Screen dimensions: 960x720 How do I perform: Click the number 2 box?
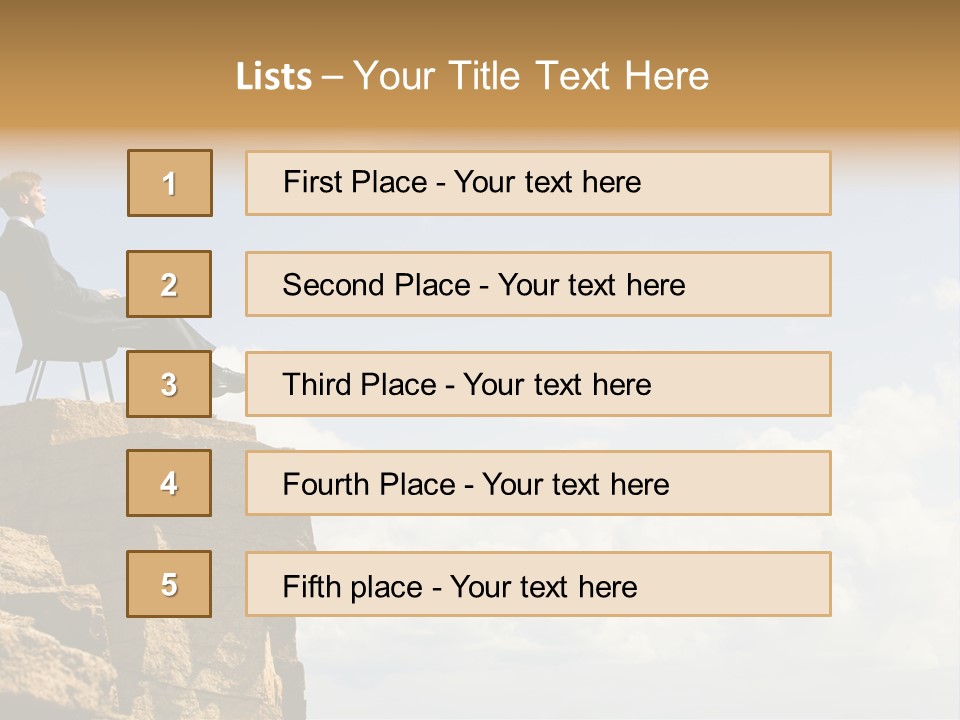(x=169, y=284)
